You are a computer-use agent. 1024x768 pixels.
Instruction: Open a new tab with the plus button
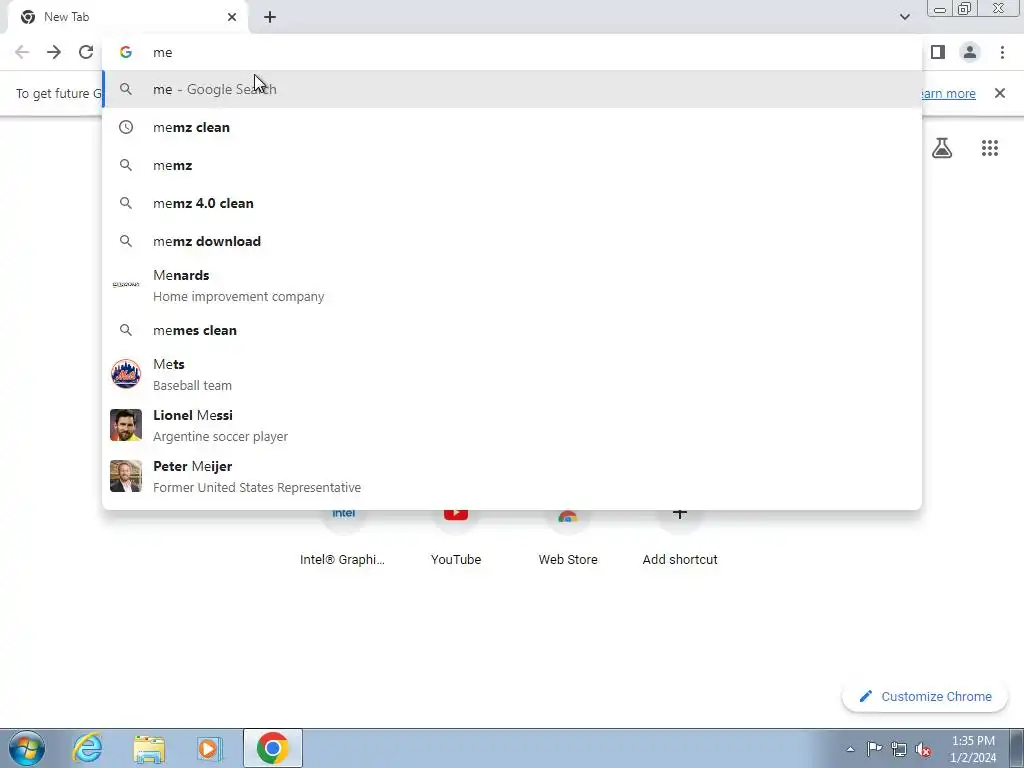[270, 17]
